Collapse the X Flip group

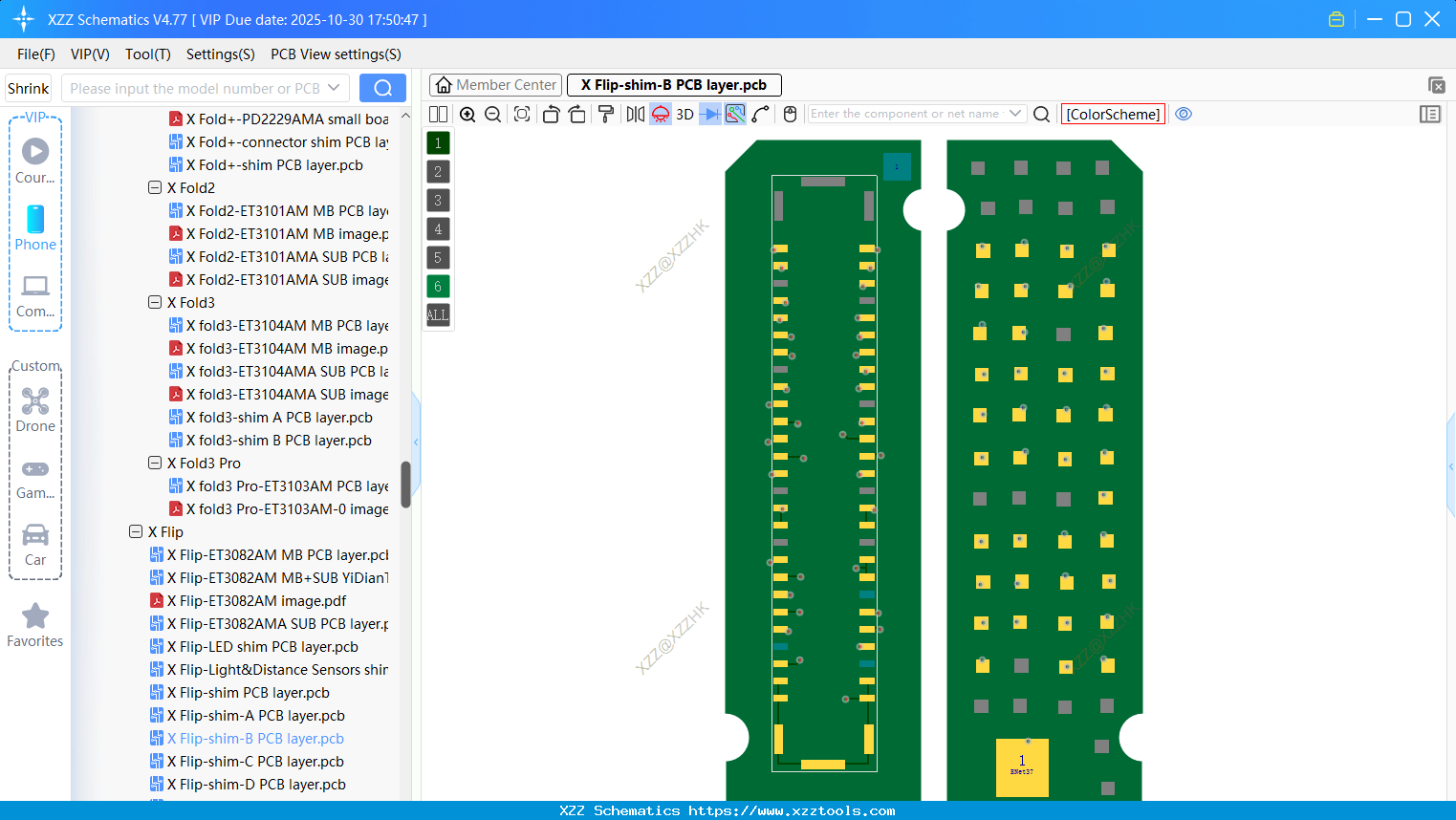click(136, 531)
